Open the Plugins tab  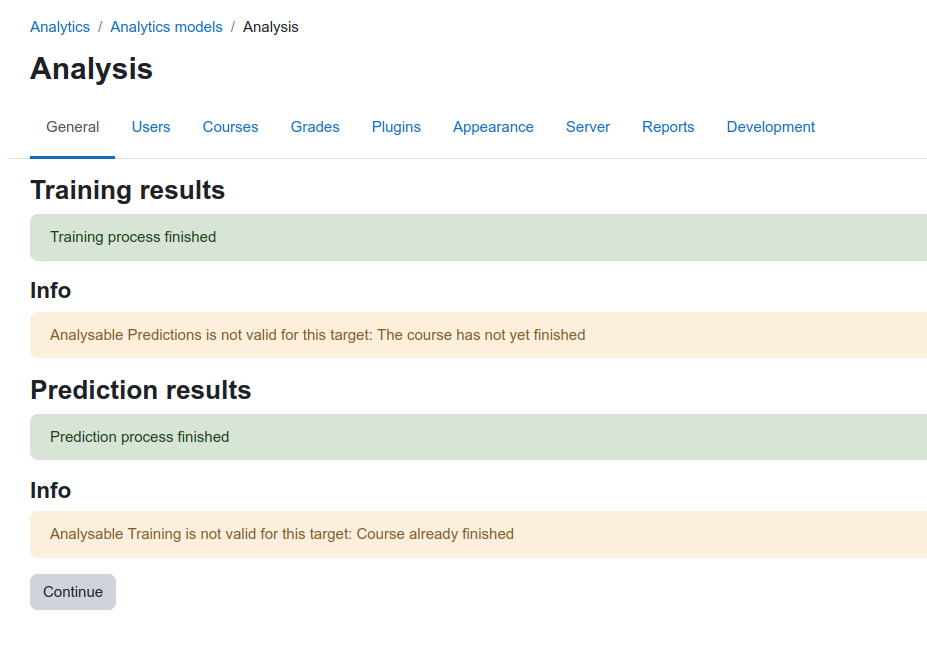[x=396, y=127]
